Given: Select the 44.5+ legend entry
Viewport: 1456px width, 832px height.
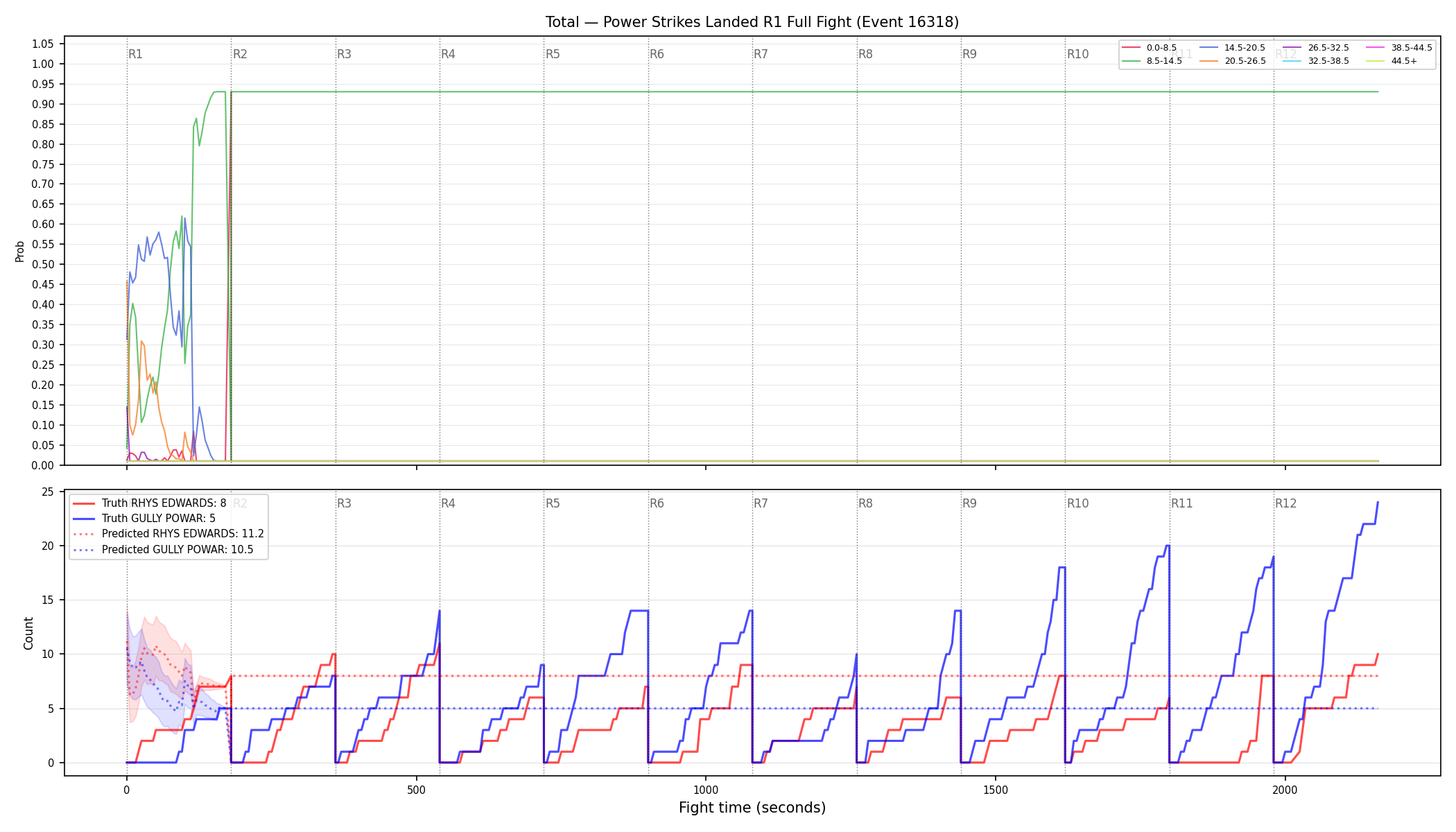Looking at the screenshot, I should (x=1392, y=61).
